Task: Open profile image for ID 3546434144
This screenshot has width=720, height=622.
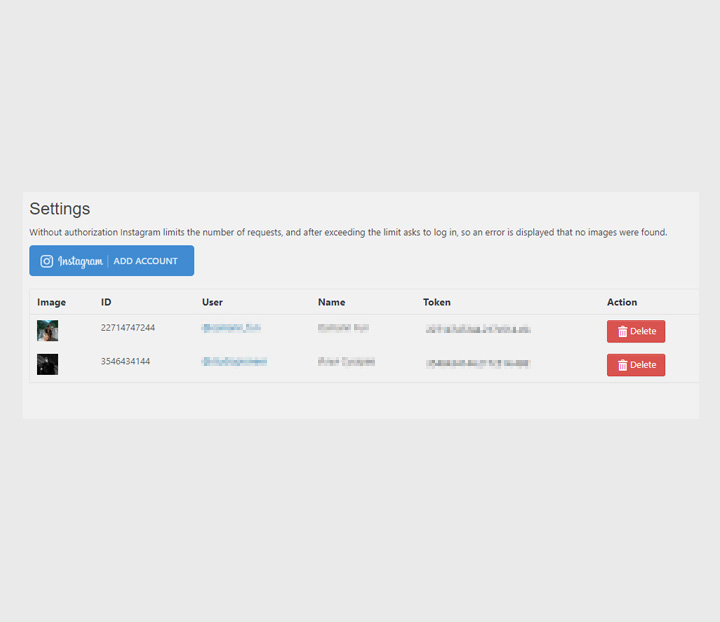Action: click(47, 364)
